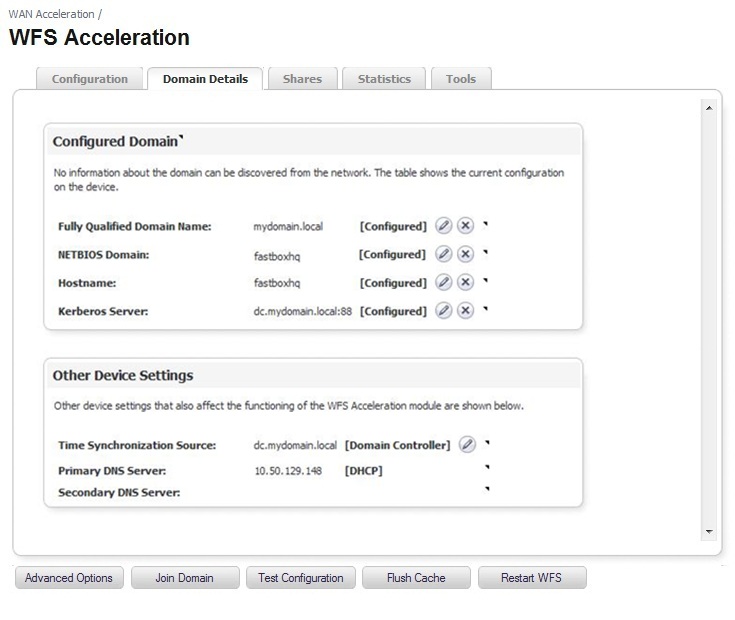This screenshot has height=620, width=735.
Task: Open the Shares tab
Action: click(x=302, y=79)
